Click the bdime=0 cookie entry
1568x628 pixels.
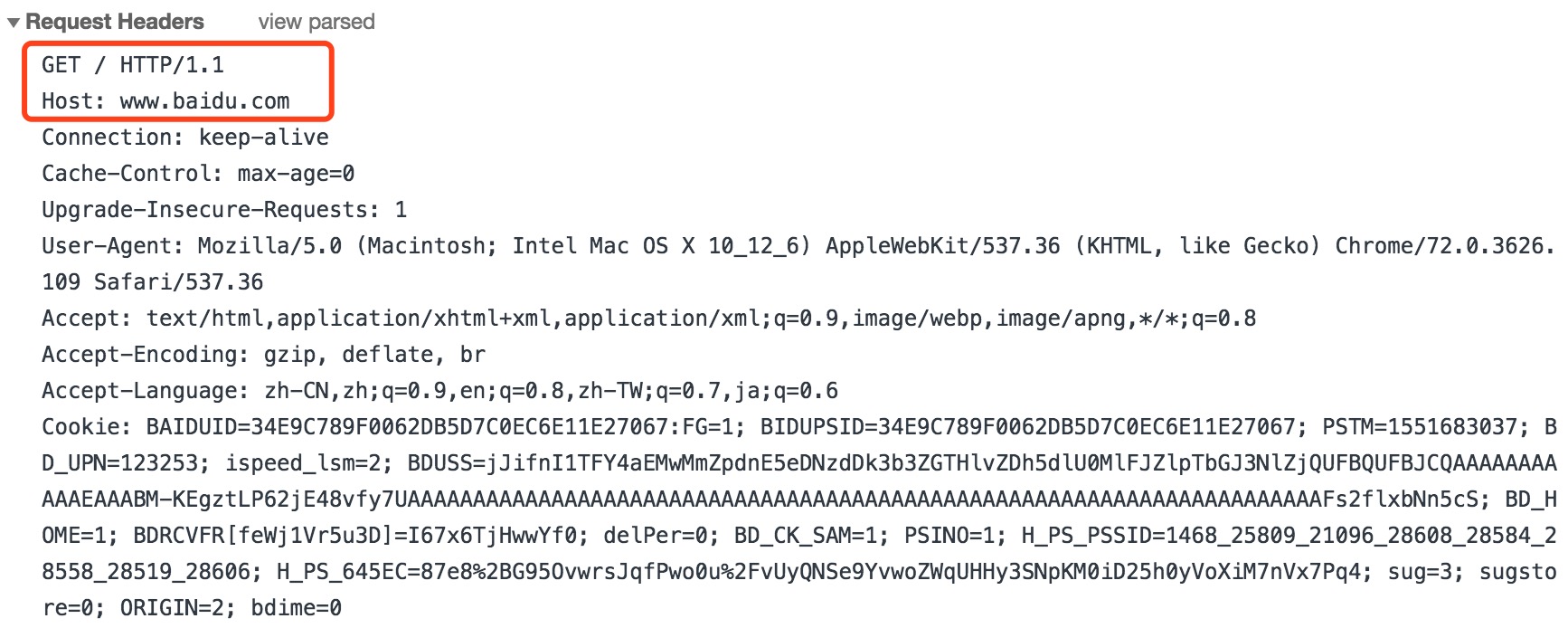pyautogui.click(x=297, y=608)
